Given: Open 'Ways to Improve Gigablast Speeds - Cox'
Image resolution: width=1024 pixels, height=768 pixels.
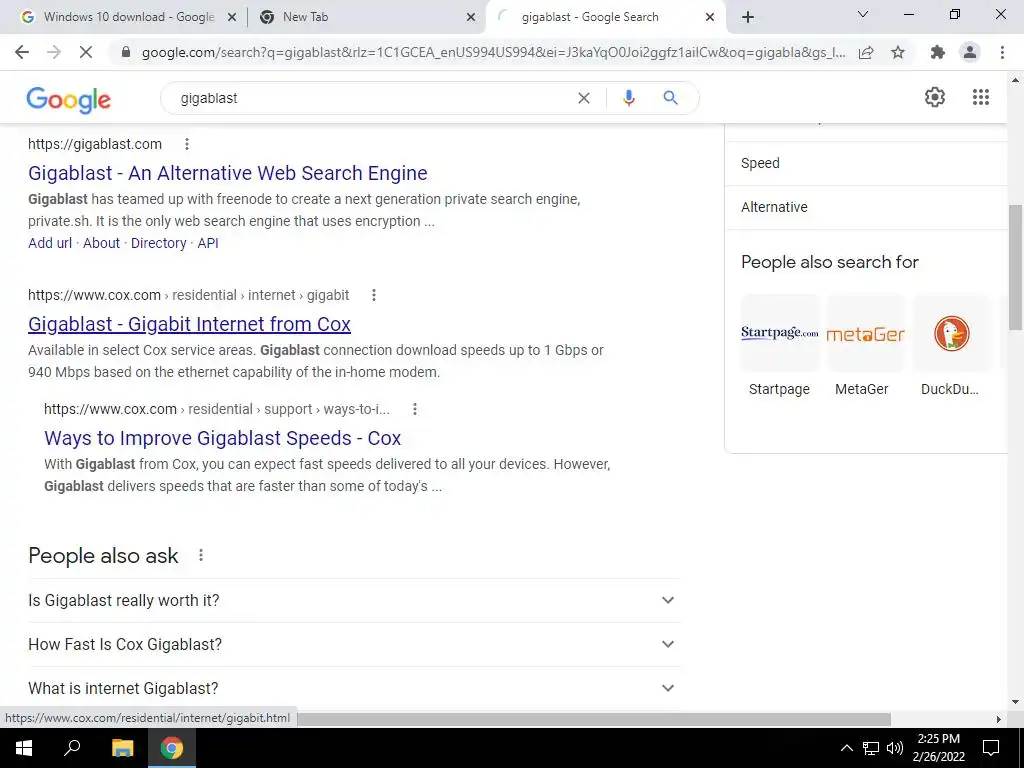Looking at the screenshot, I should tap(222, 438).
